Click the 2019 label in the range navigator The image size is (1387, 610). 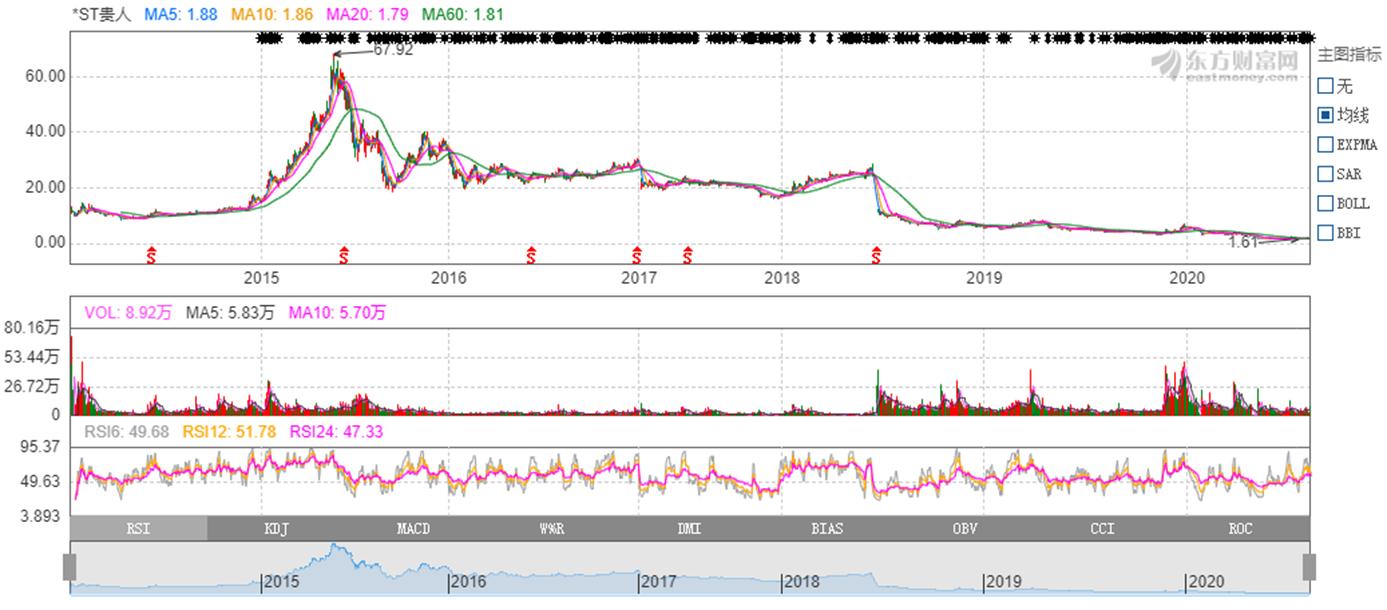coord(1004,581)
